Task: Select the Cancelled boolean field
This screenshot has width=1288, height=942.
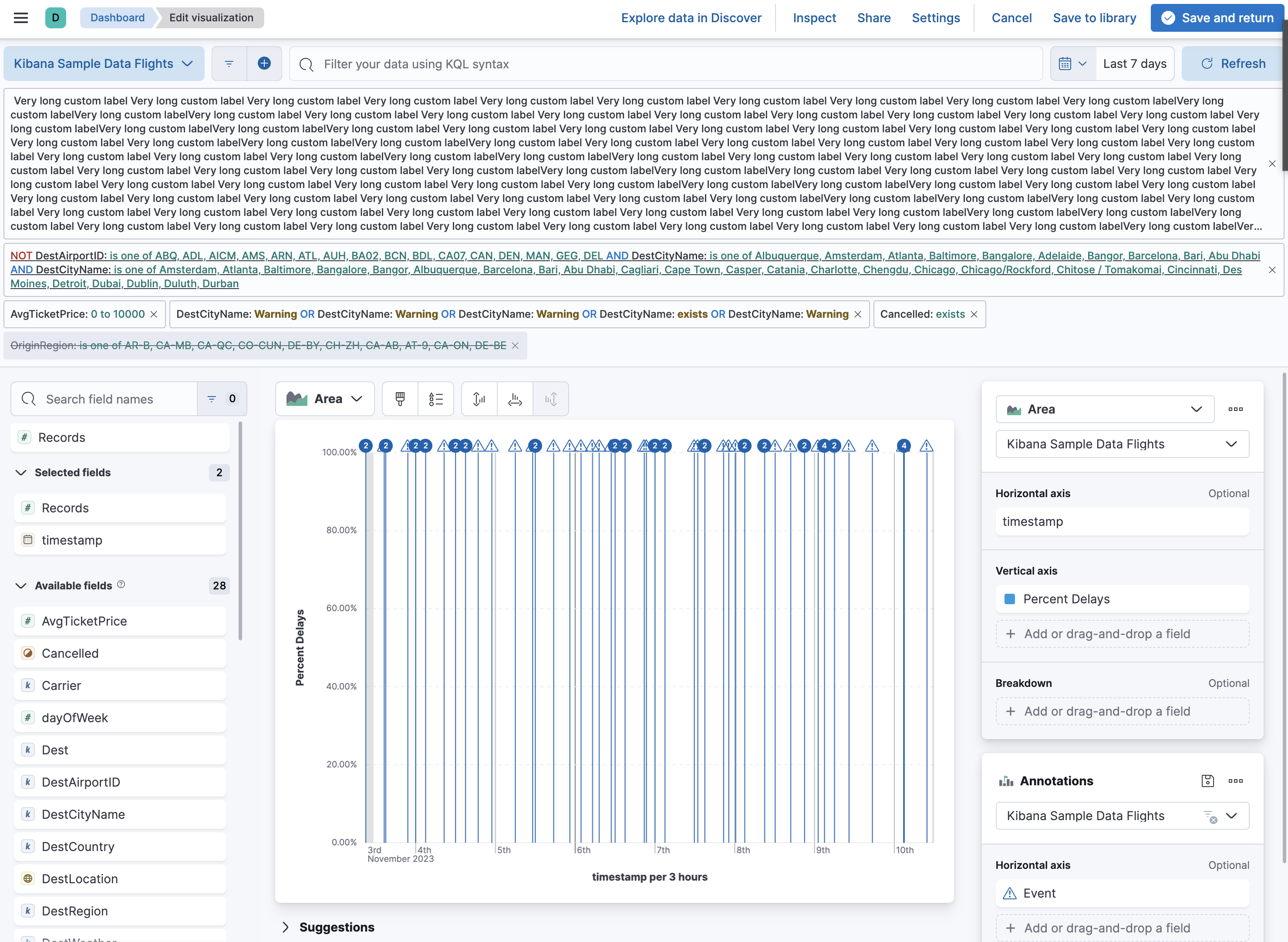Action: 120,653
